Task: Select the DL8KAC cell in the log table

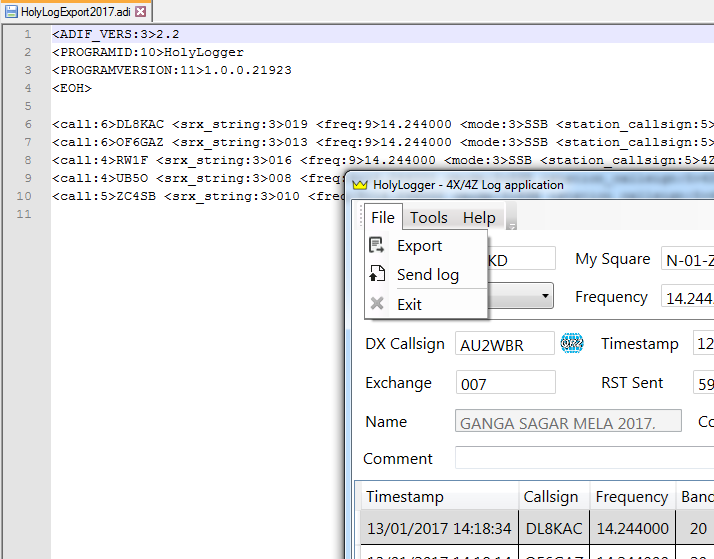Action: 554,528
